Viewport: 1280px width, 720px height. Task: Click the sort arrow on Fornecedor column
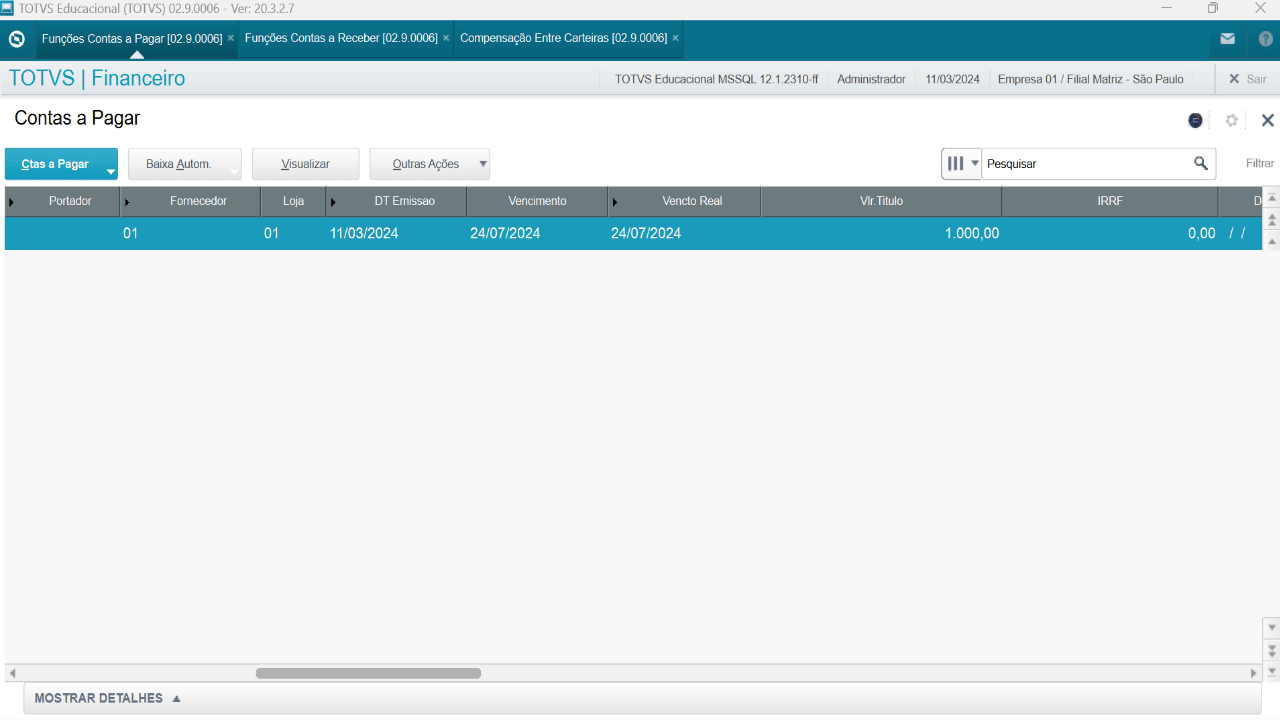coord(127,202)
